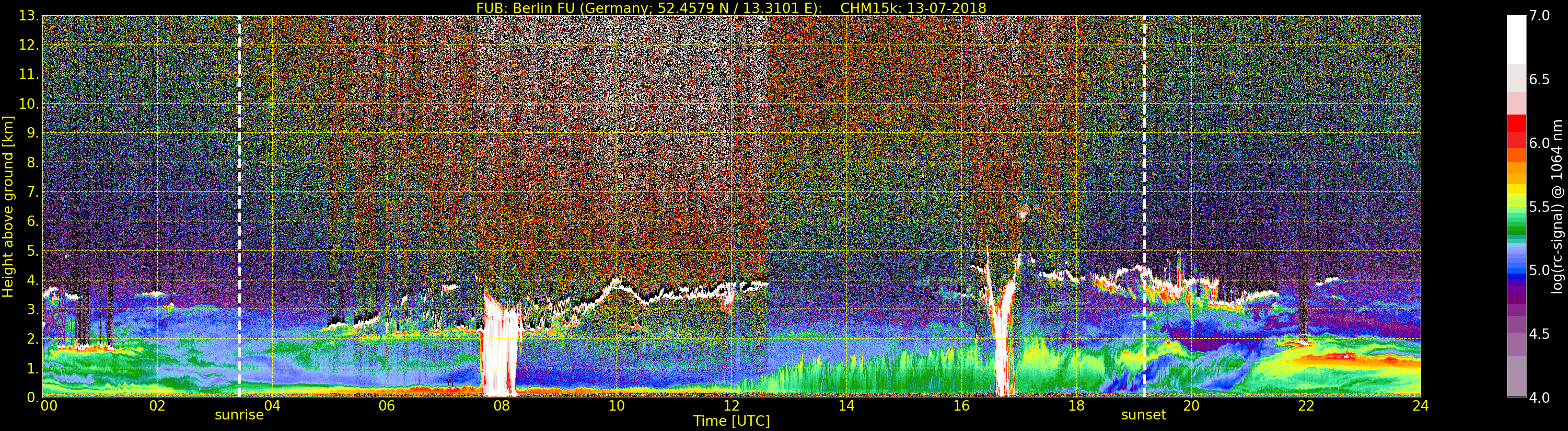Click the '24' time axis tick label
The height and width of the screenshot is (431, 1568).
[1421, 405]
